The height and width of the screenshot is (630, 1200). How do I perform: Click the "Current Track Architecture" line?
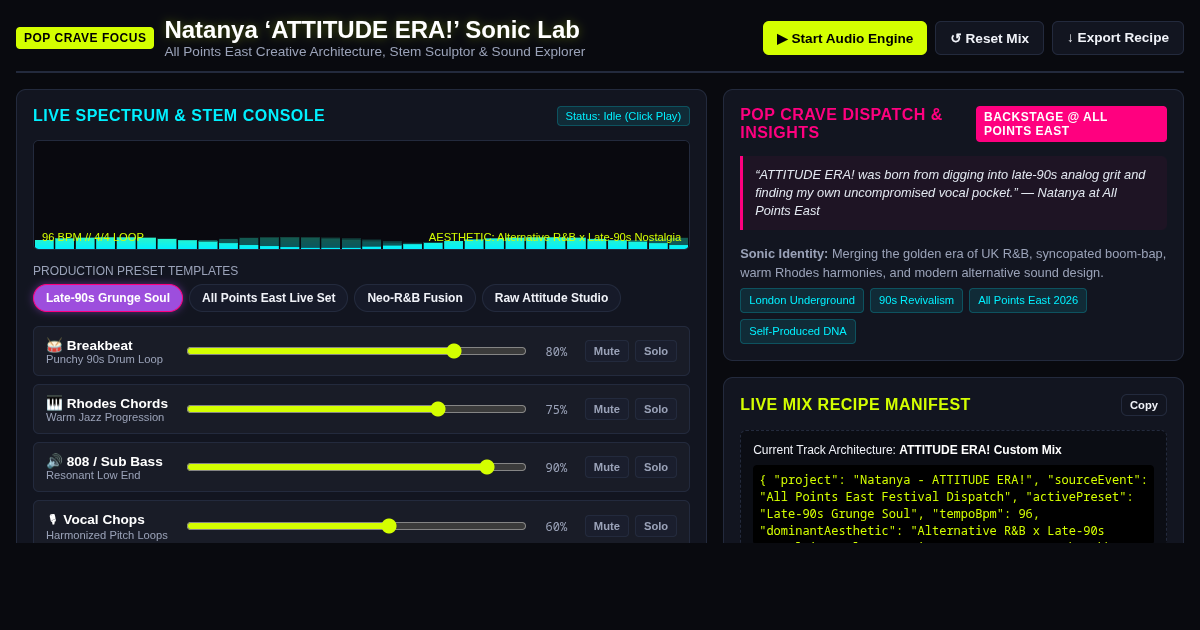pyautogui.click(x=907, y=450)
